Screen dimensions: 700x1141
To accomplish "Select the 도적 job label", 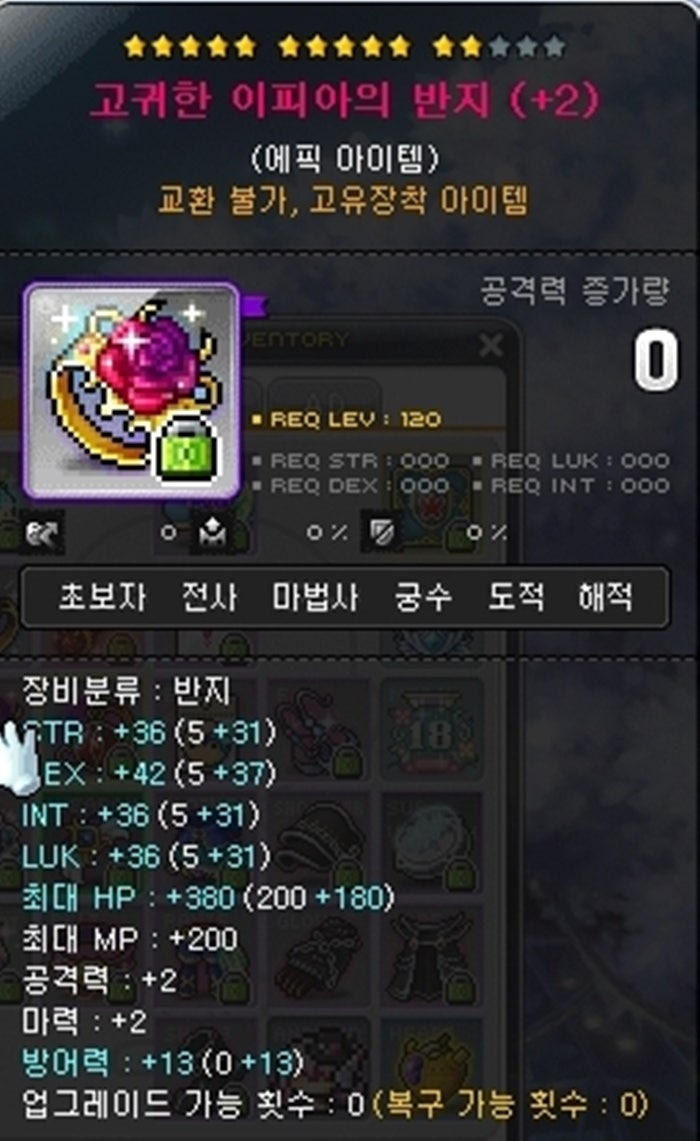I will 515,597.
